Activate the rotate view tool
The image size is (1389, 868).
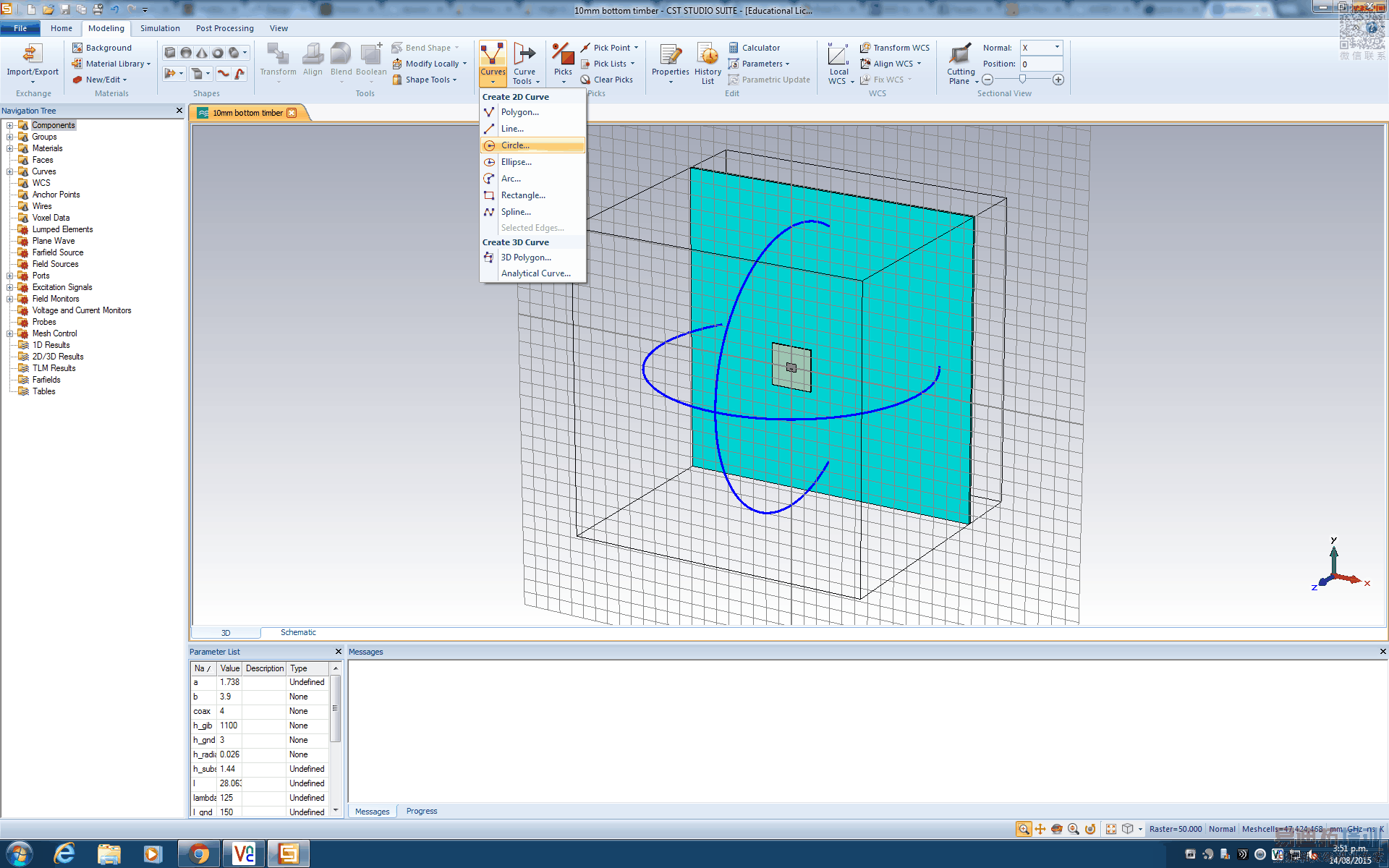tap(1057, 829)
